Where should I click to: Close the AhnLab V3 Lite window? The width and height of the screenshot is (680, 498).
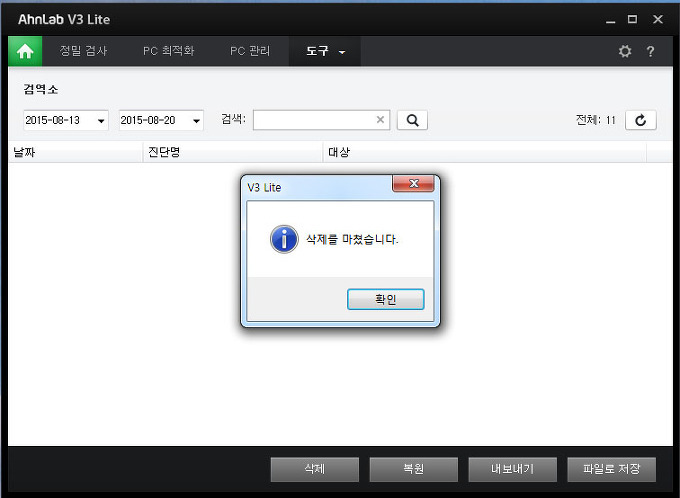tap(658, 20)
